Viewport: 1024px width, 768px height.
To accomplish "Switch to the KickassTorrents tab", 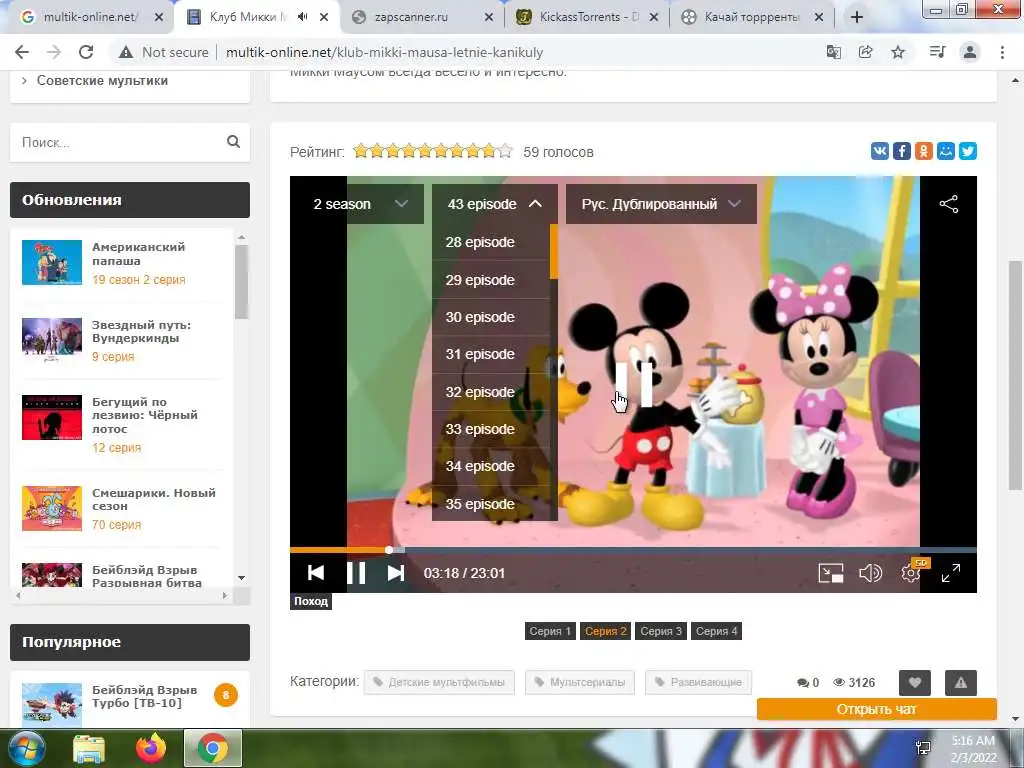I will (586, 18).
